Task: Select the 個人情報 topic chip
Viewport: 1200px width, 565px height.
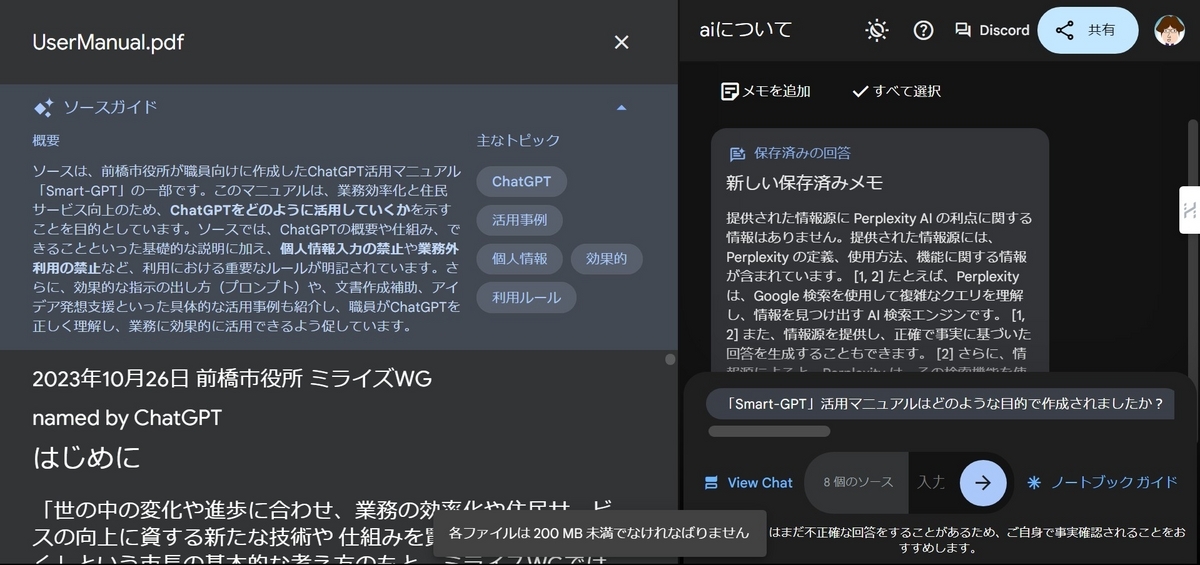Action: click(519, 258)
